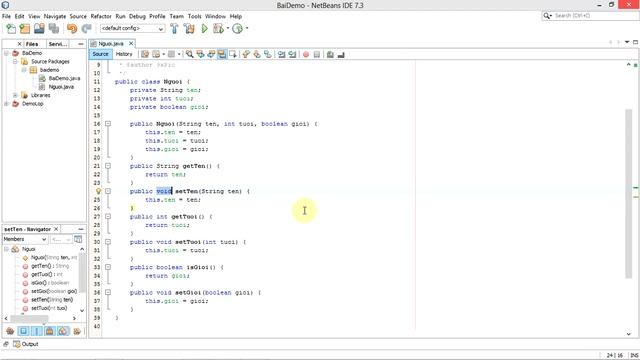Click the Search (Ctrl+I) field
This screenshot has height=360, width=640.
(x=590, y=16)
